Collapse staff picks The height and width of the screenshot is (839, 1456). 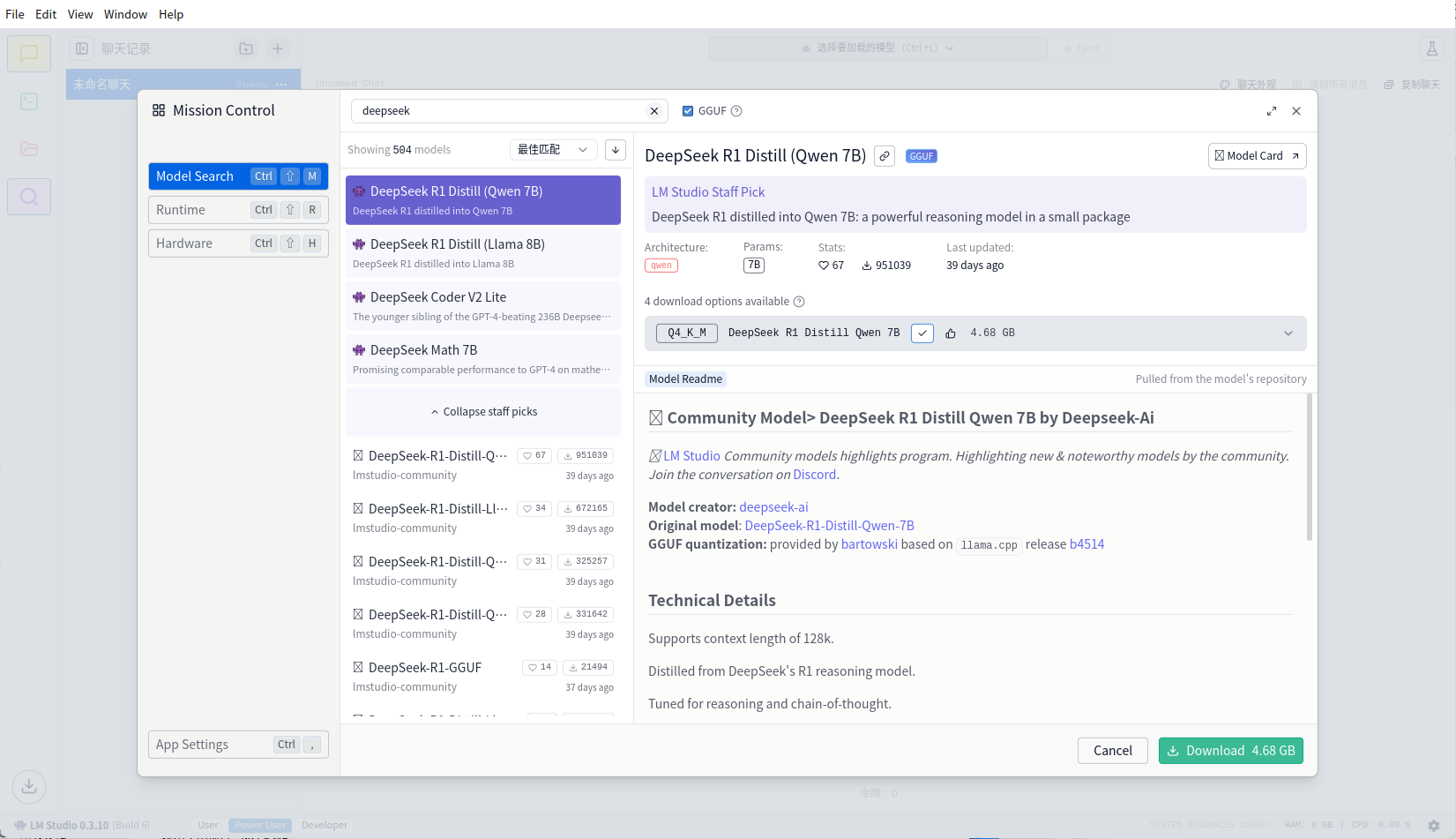[483, 412]
